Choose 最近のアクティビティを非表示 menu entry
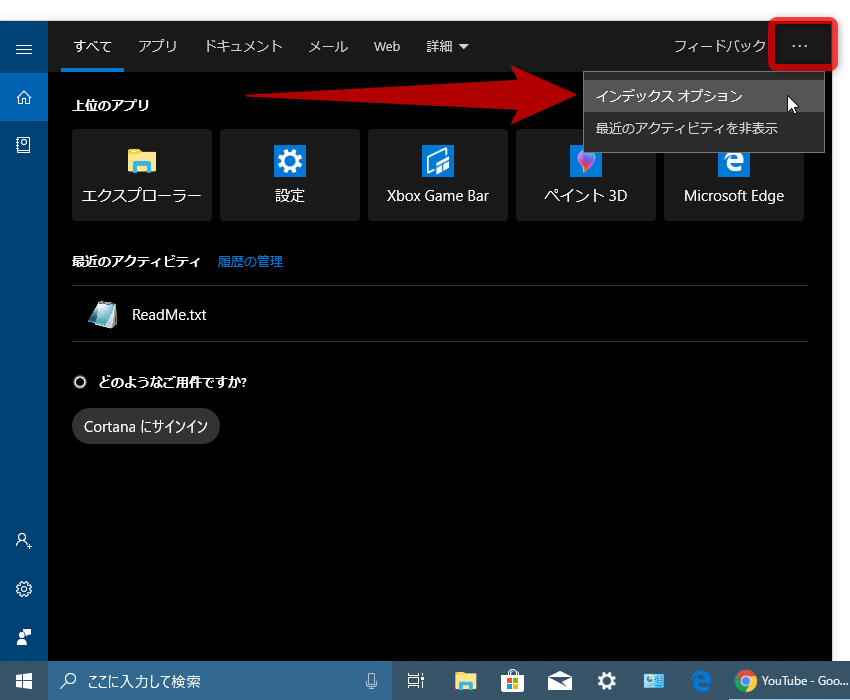This screenshot has height=700, width=850. point(704,129)
